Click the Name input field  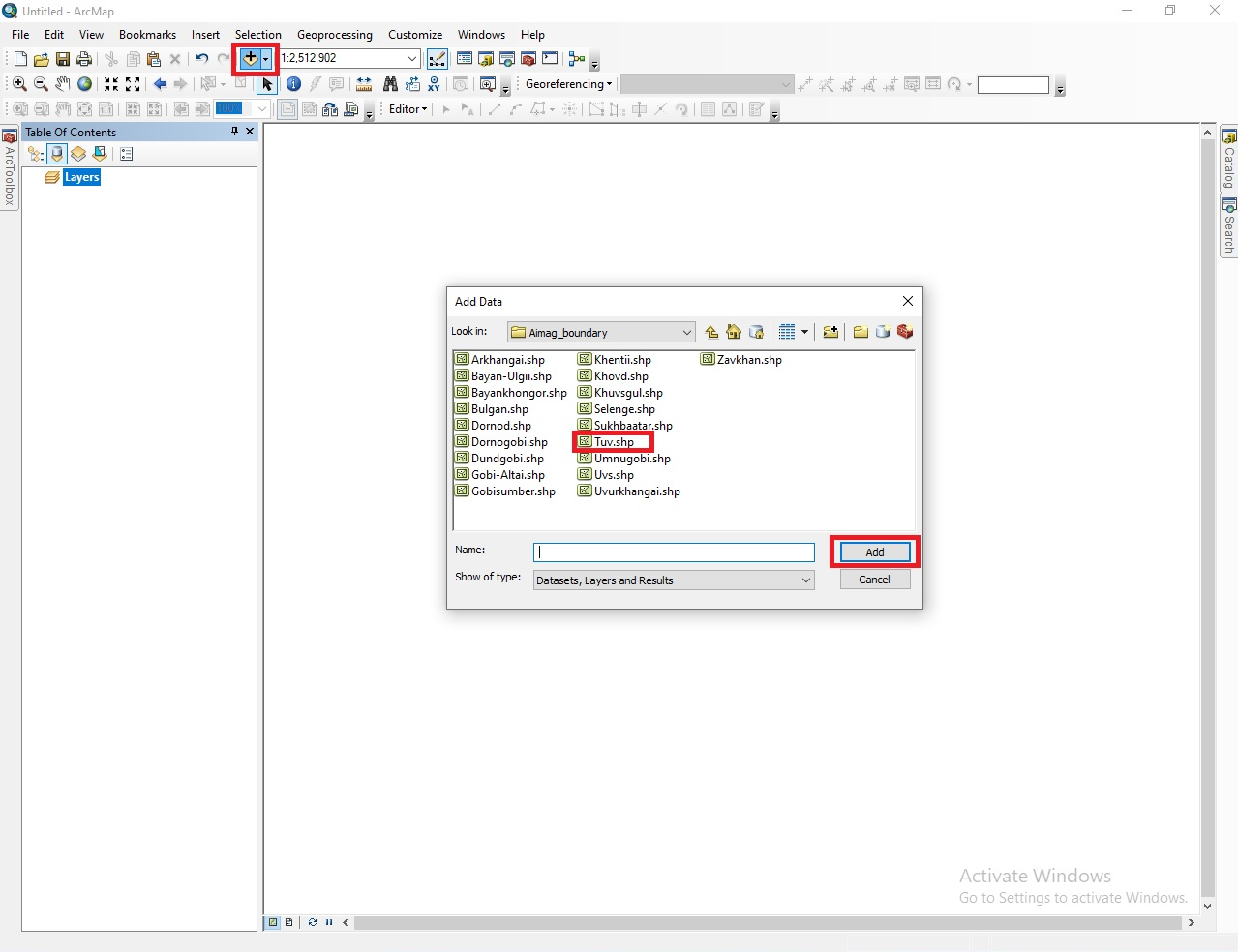coord(674,552)
